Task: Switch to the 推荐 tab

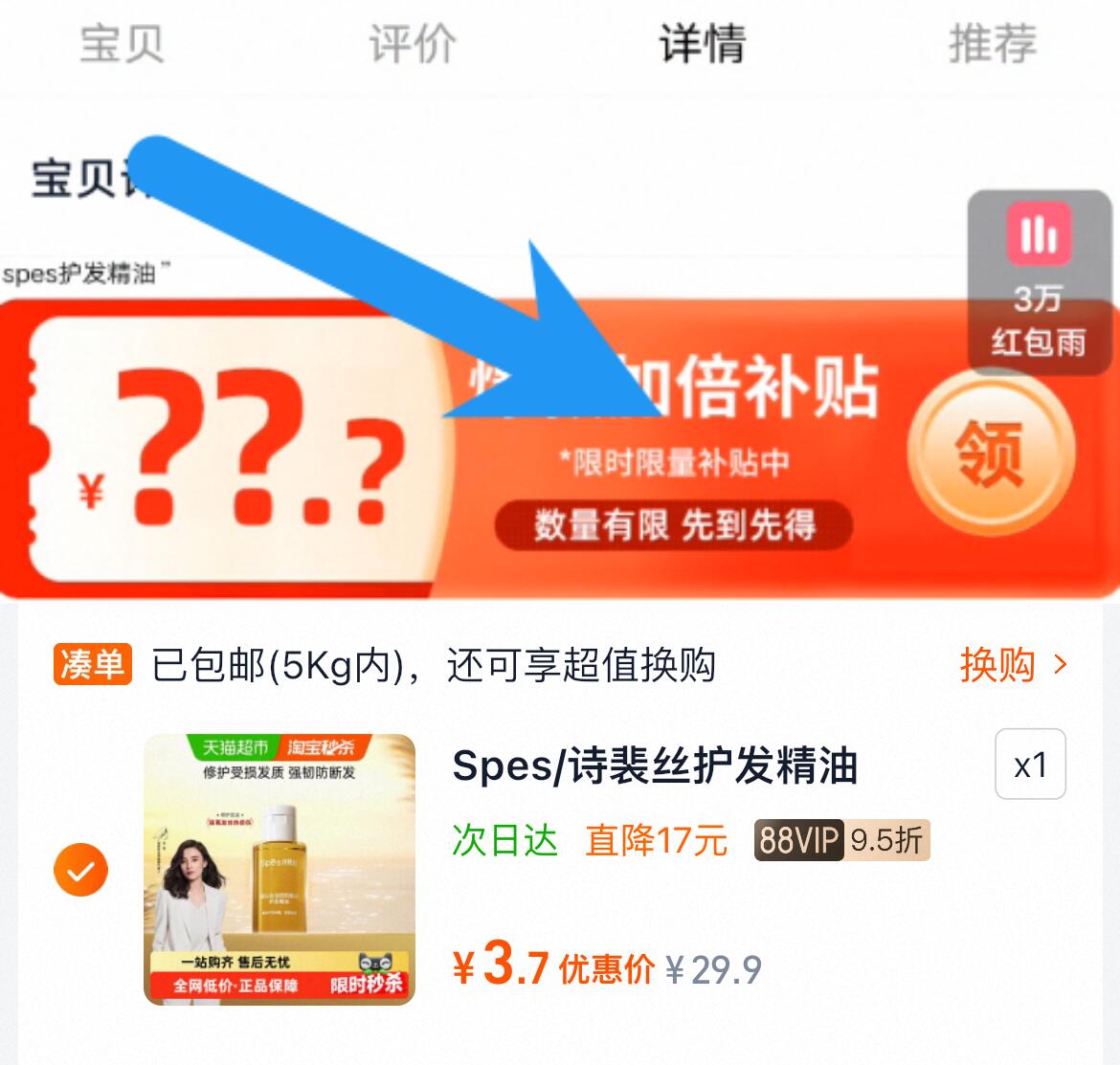Action: [992, 44]
